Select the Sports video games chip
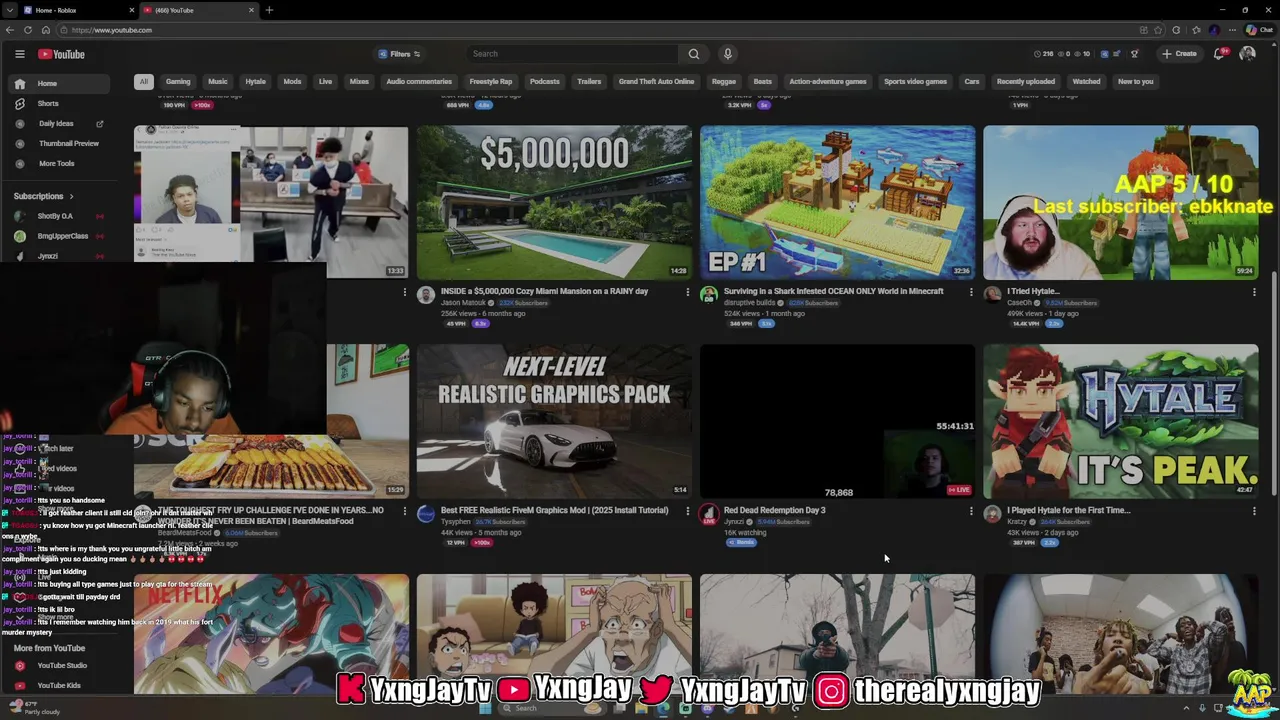1280x720 pixels. (x=915, y=82)
